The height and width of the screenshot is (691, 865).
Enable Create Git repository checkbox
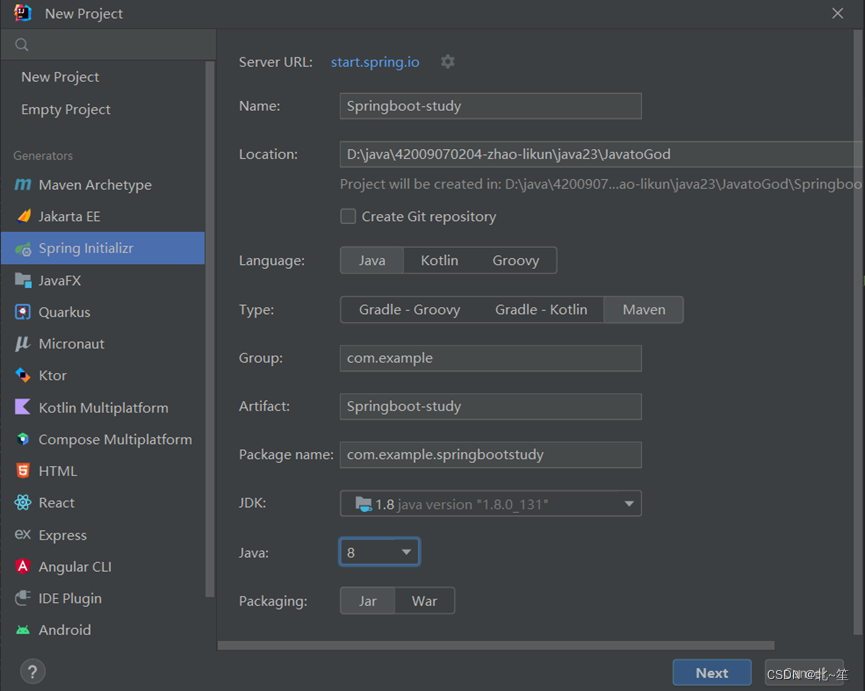(348, 216)
